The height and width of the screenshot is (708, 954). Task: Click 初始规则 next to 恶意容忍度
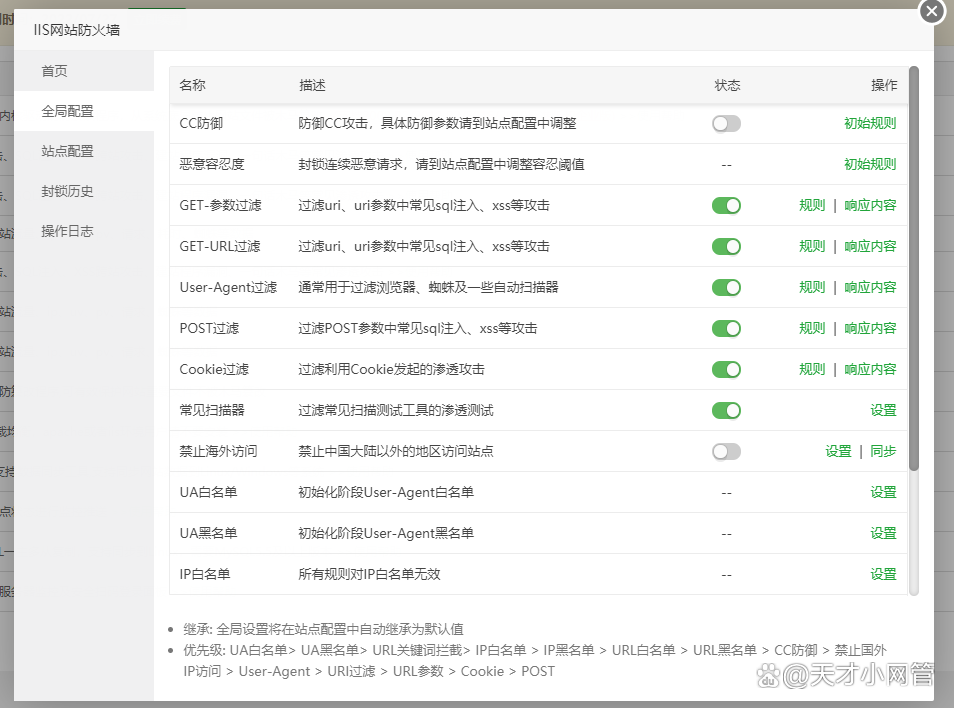tap(869, 164)
